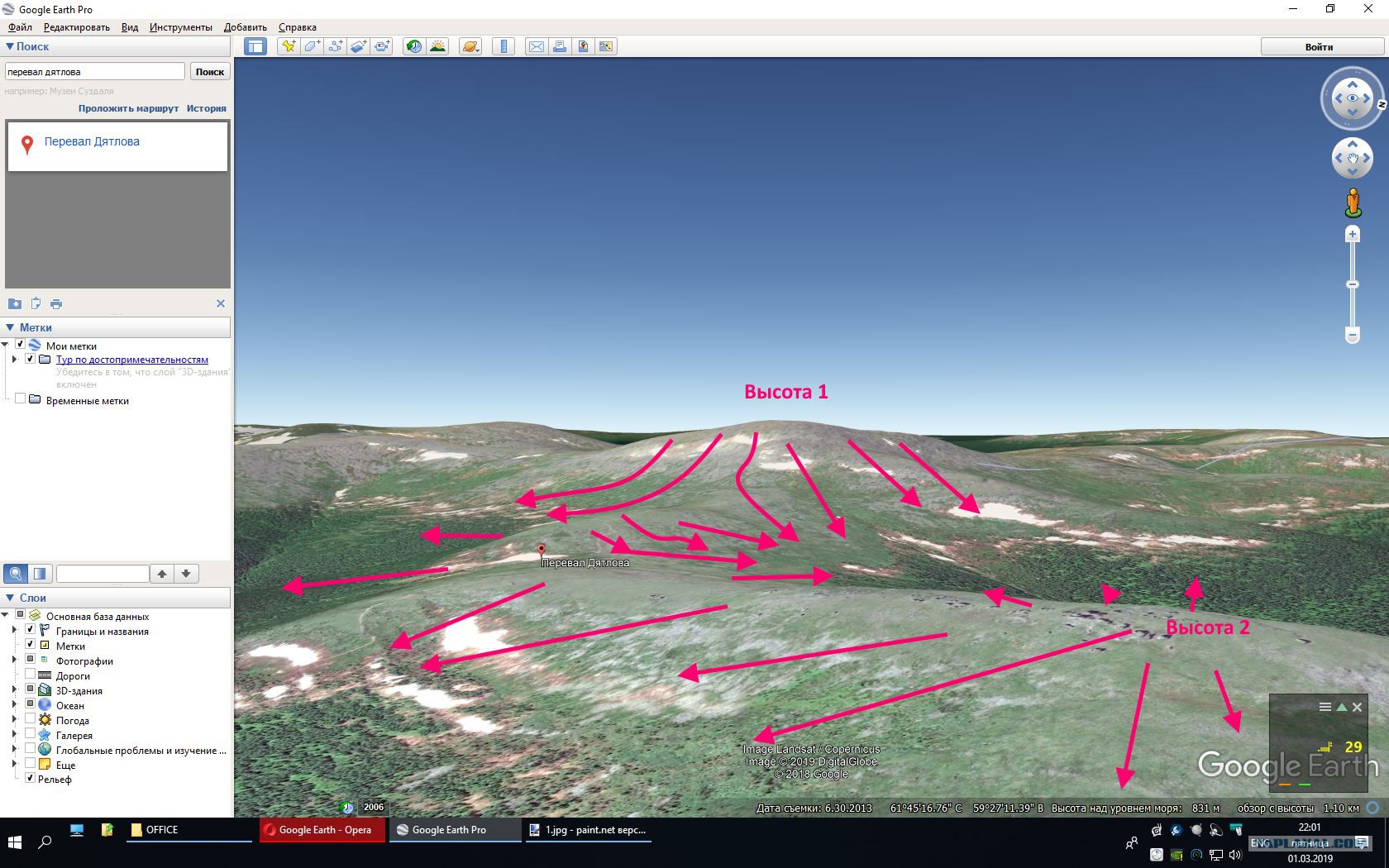Open the Справка menu
Screen dimensions: 1389x868
click(x=298, y=27)
